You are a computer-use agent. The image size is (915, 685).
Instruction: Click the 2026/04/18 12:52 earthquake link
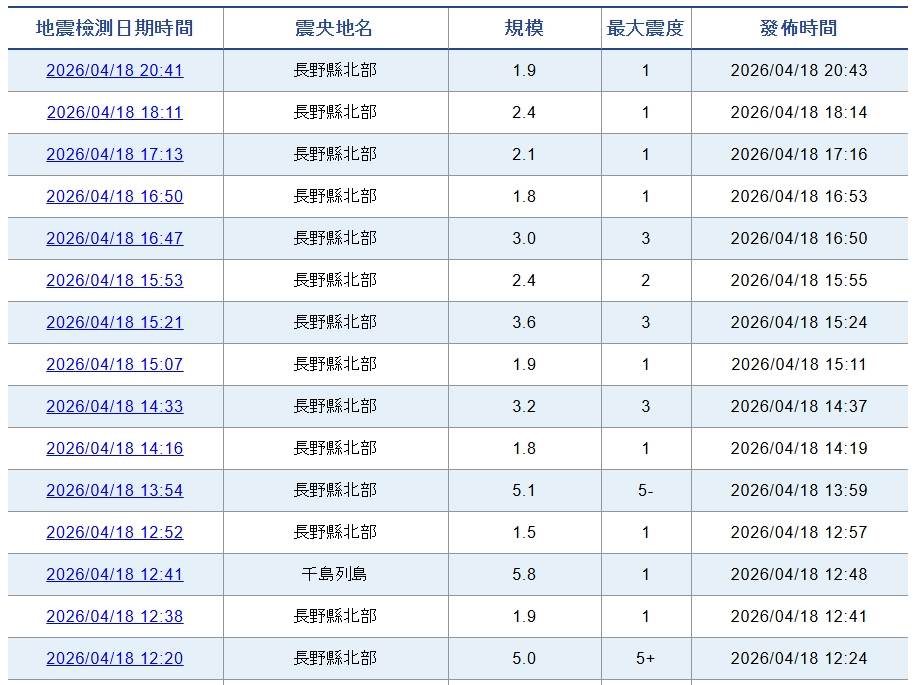[115, 532]
